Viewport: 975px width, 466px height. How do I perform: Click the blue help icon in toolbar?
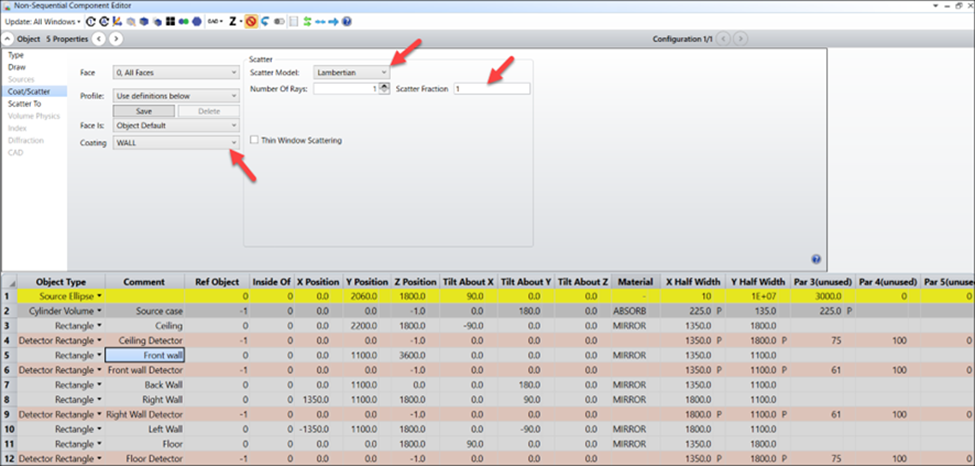(347, 20)
